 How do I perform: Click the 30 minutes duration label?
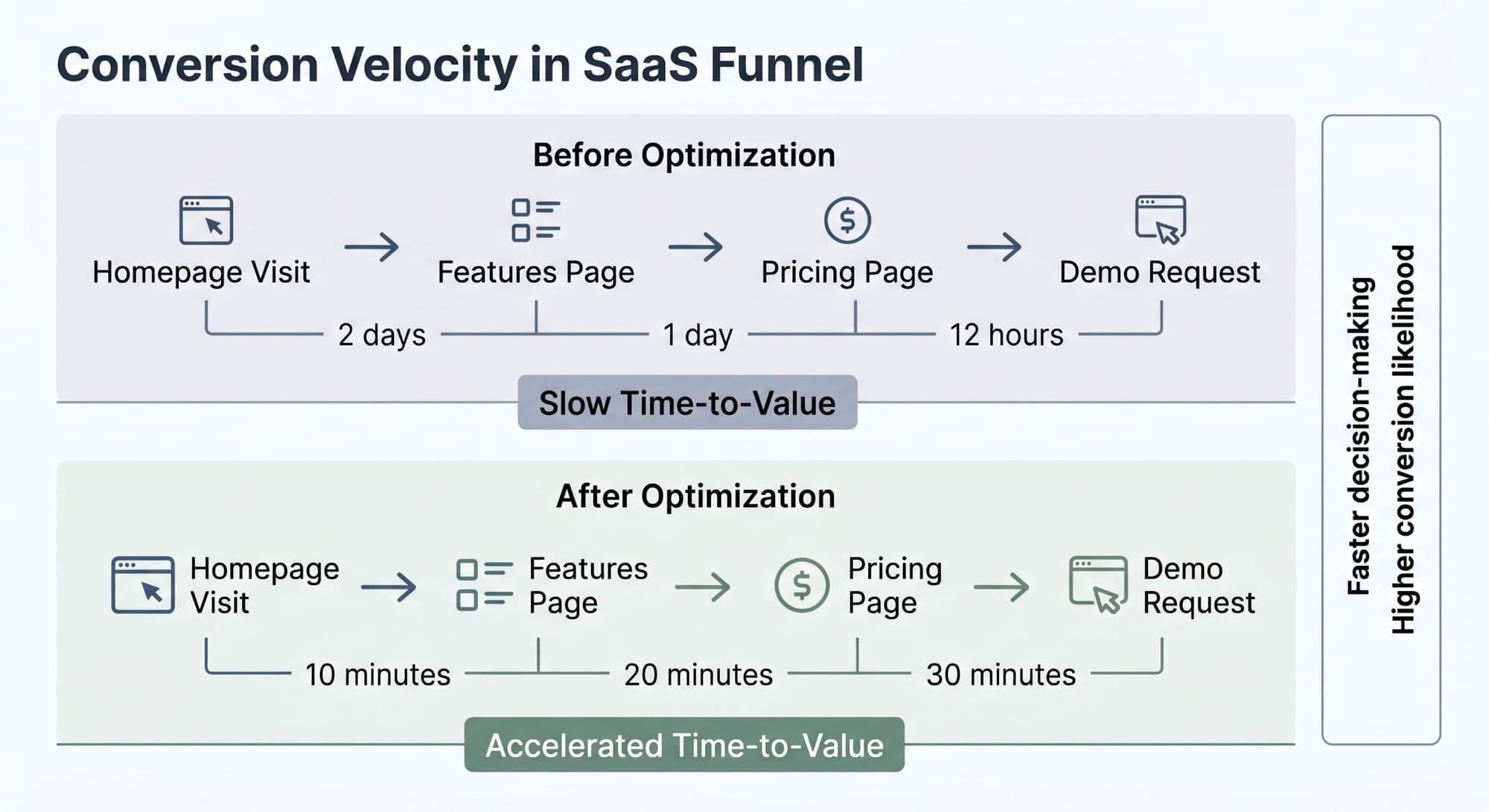click(x=1001, y=675)
